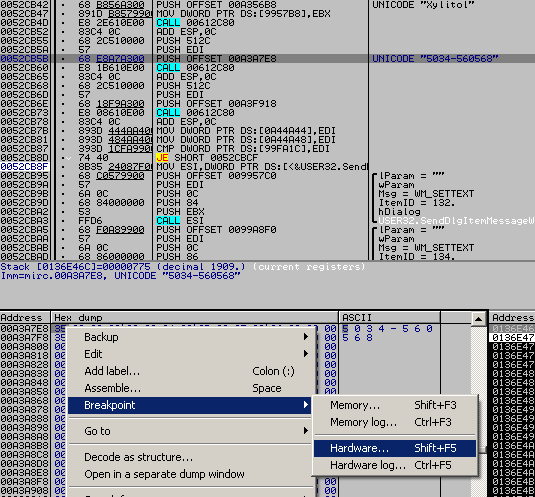Expand the Go to submenu arrow
This screenshot has width=535, height=497.
[306, 431]
